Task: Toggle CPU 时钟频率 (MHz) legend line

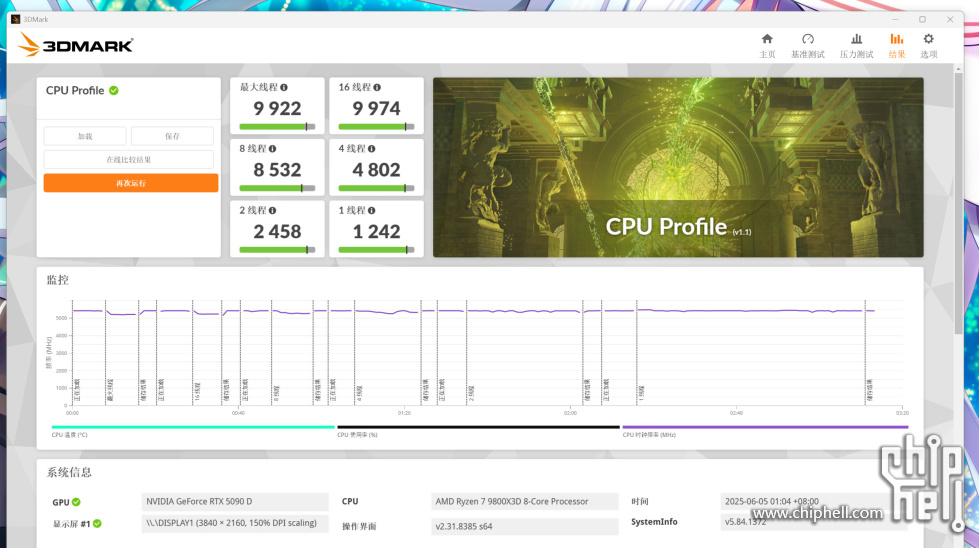Action: click(765, 428)
